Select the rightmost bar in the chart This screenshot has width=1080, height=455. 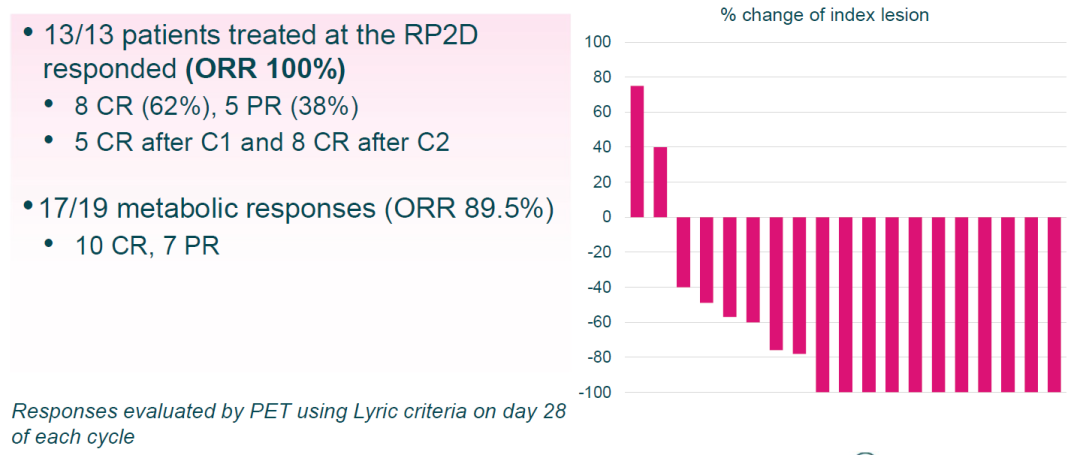click(x=1054, y=304)
